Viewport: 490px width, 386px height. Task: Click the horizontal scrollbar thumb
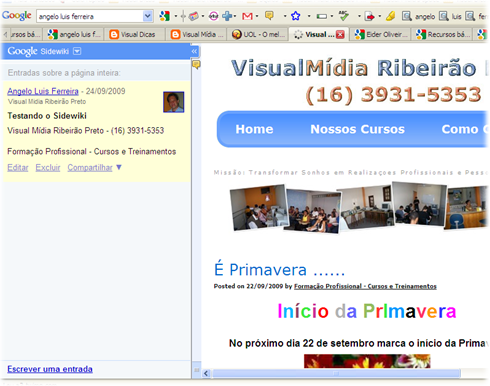click(336, 373)
